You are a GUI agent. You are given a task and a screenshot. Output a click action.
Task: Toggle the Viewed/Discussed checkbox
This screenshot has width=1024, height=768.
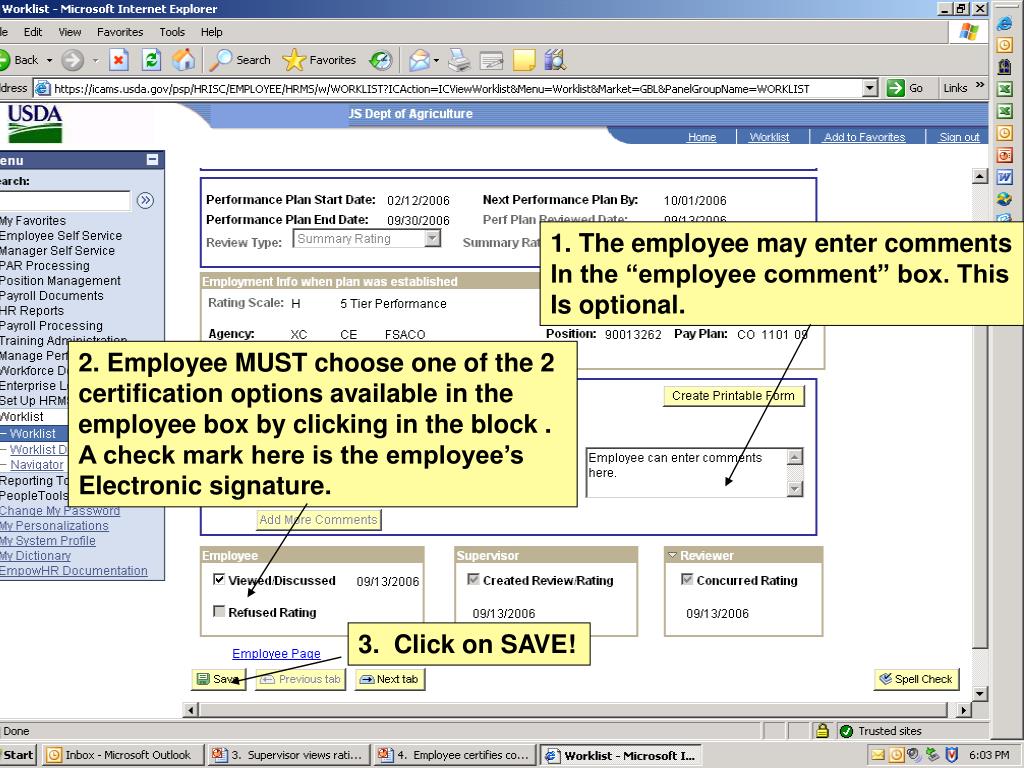click(x=219, y=579)
